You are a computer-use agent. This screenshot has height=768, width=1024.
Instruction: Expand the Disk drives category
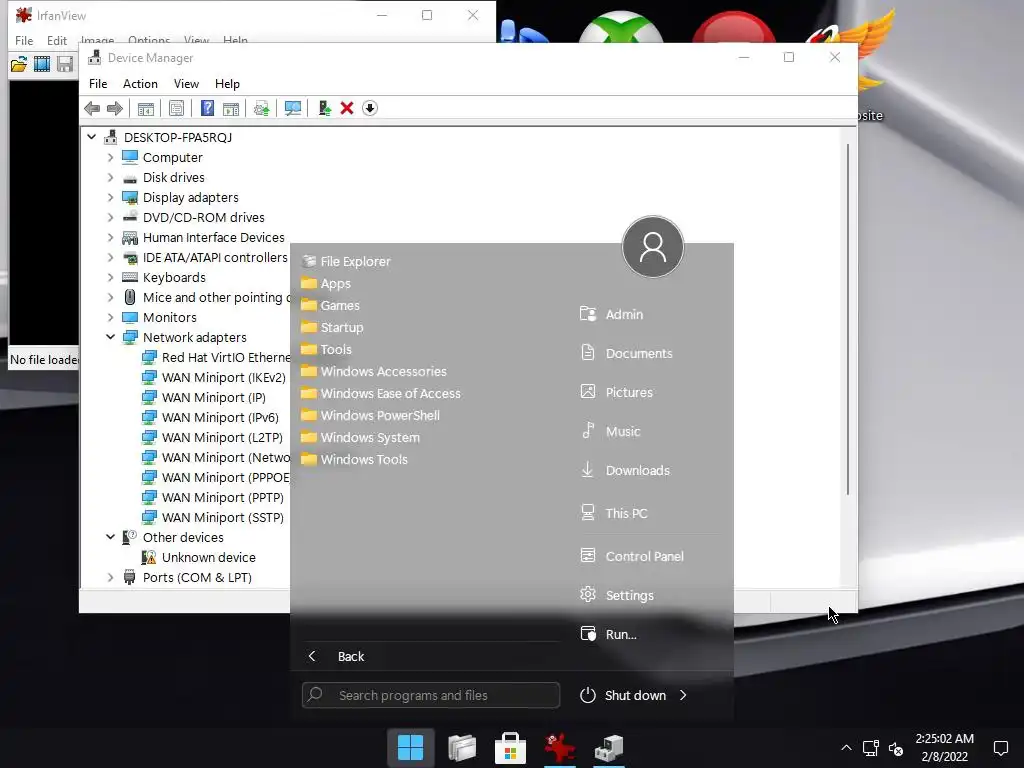[110, 178]
